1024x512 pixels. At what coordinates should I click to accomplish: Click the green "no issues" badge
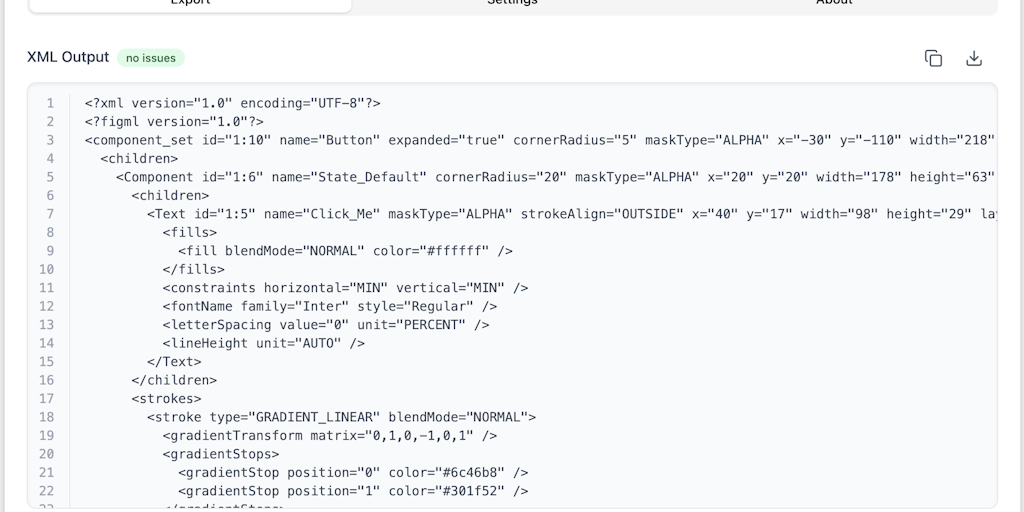[151, 58]
